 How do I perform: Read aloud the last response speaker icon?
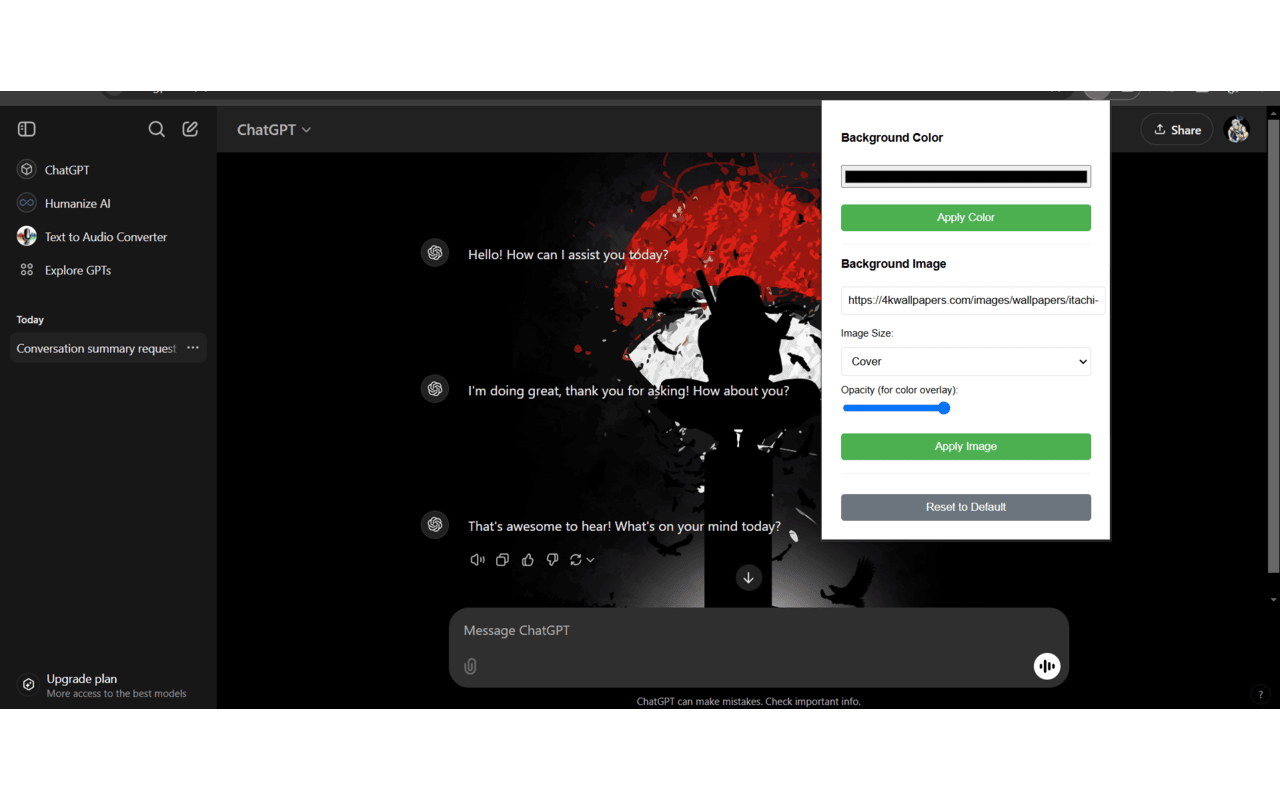tap(478, 560)
